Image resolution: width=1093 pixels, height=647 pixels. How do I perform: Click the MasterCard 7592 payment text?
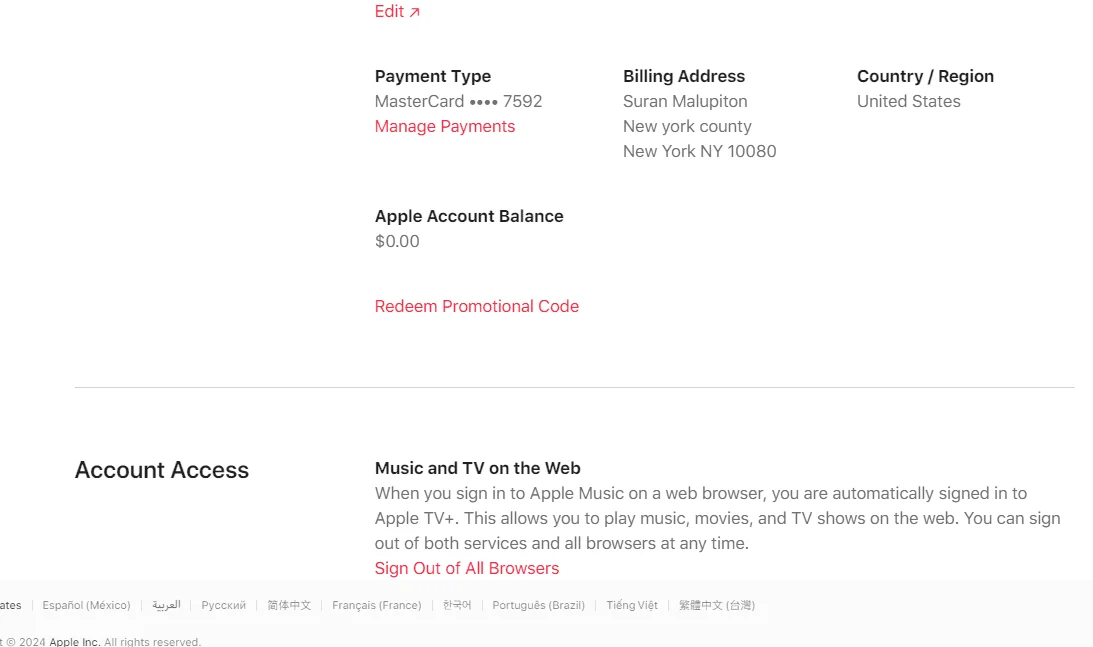(458, 101)
